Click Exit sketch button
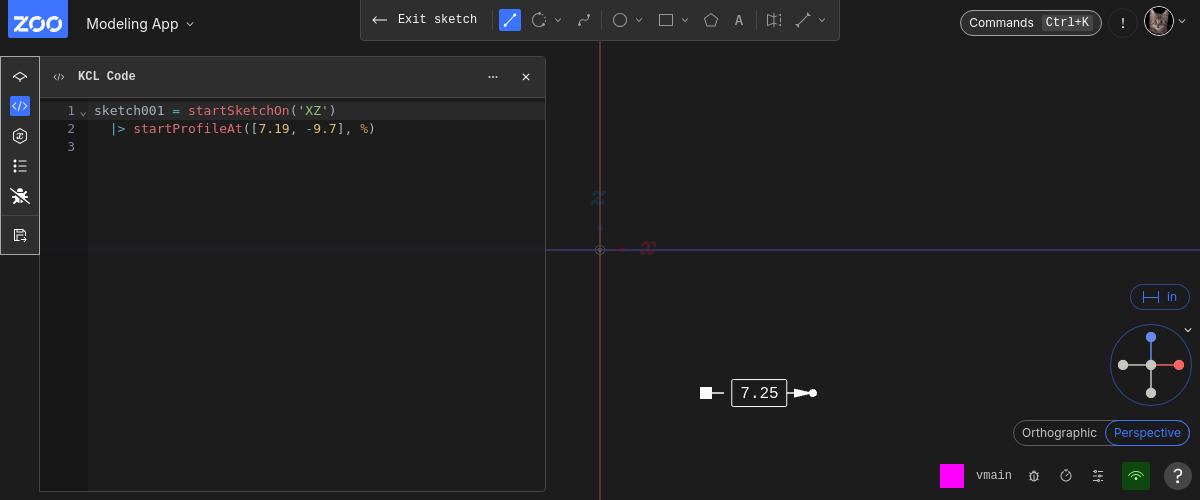 pos(424,20)
